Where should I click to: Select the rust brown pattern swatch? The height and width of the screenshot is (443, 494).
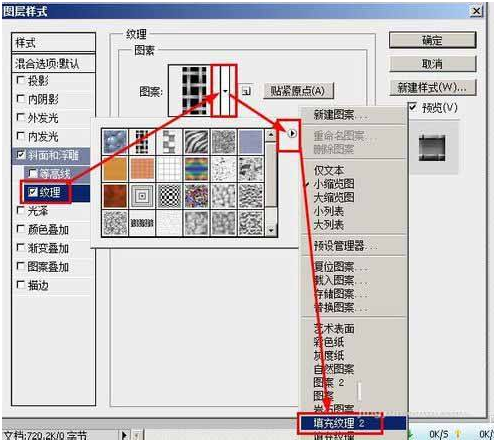[115, 196]
